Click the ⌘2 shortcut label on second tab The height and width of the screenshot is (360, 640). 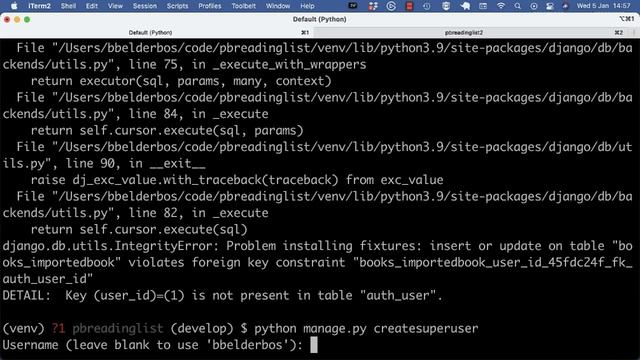[618, 32]
